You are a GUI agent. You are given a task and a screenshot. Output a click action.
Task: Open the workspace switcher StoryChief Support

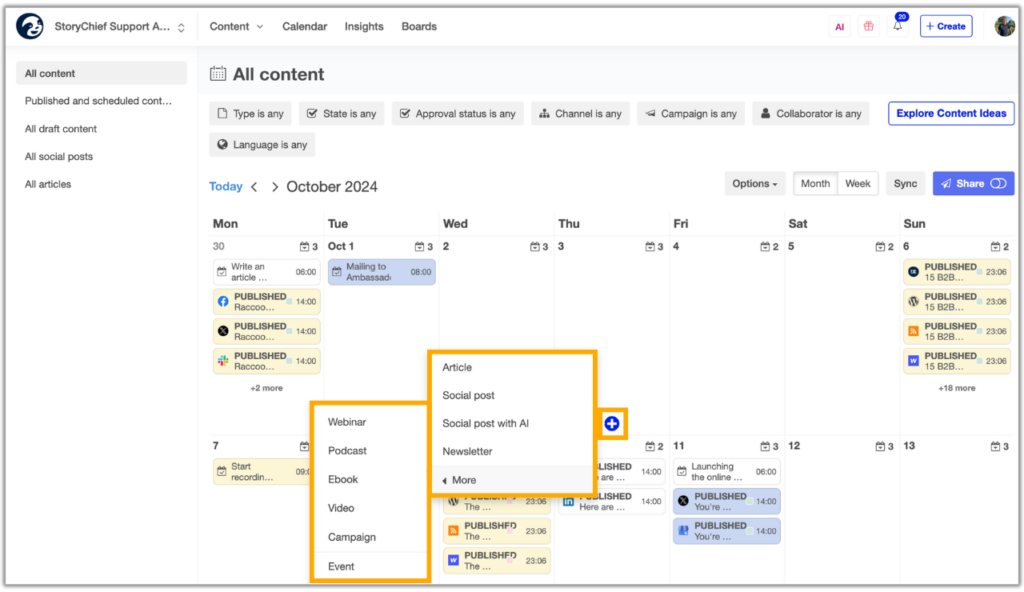click(120, 27)
